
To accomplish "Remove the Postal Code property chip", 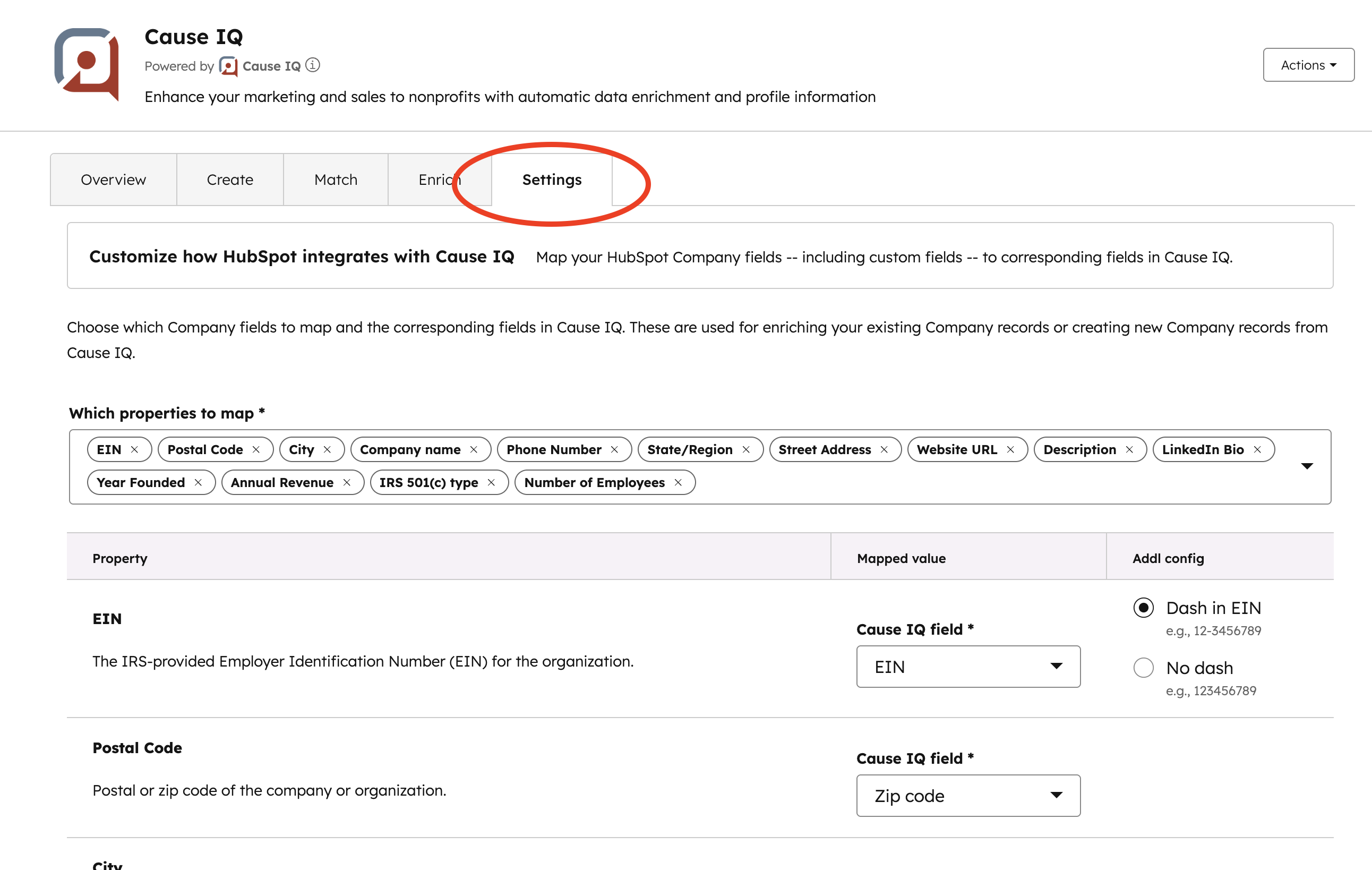I will coord(257,449).
